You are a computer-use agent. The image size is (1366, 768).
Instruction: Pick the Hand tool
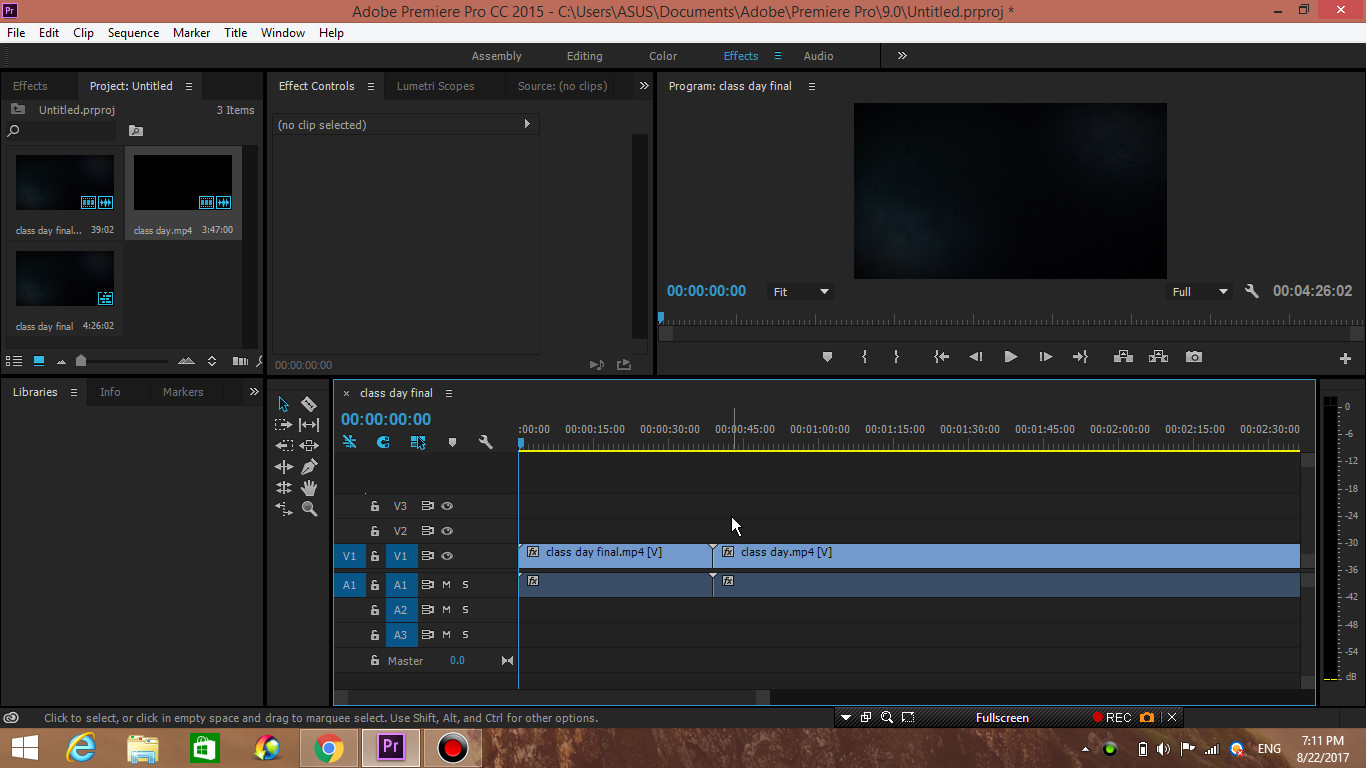[309, 488]
